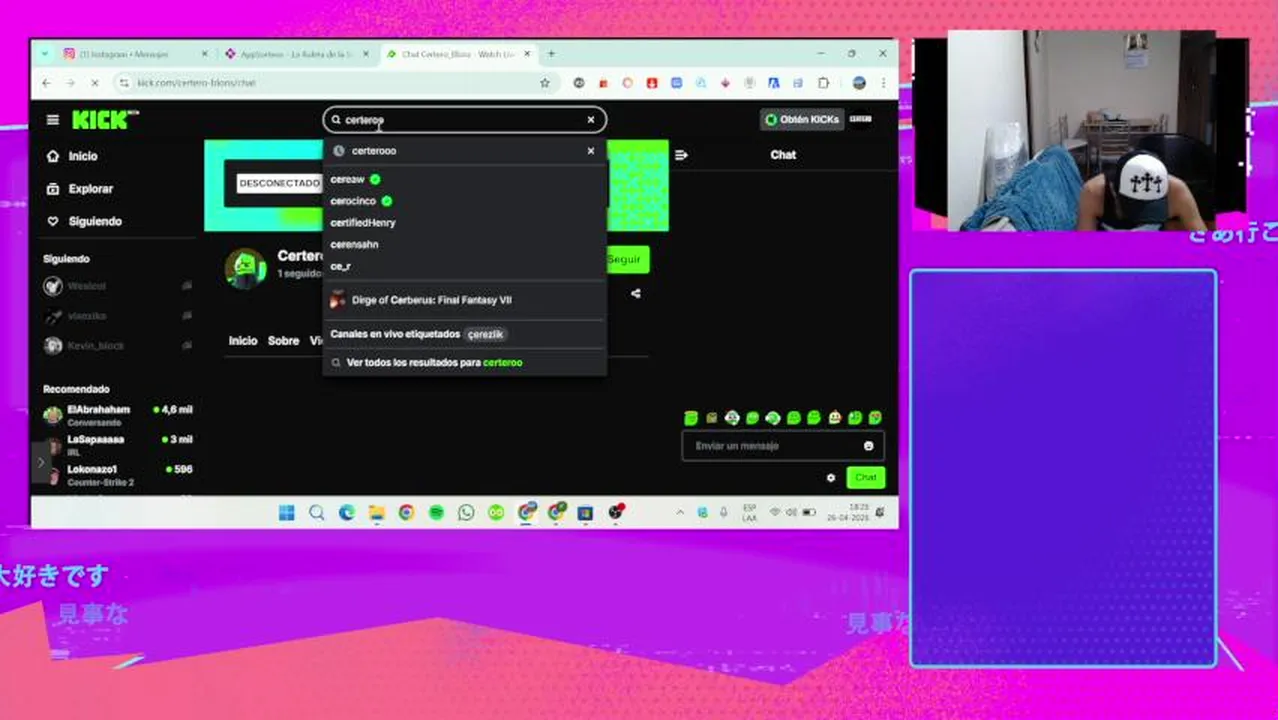Expand the collapsed side panel arrow
Image resolution: width=1278 pixels, height=720 pixels.
click(40, 462)
